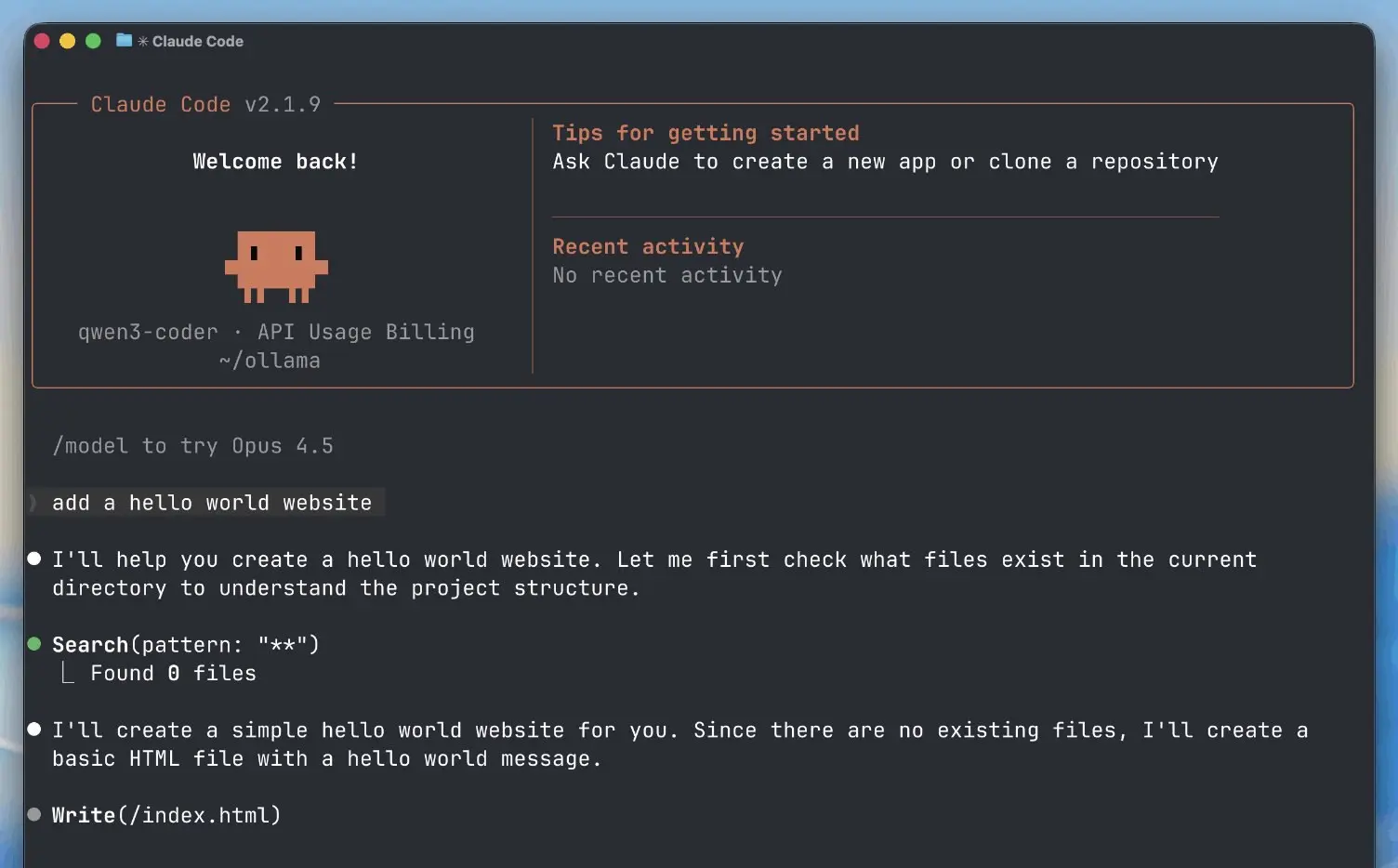This screenshot has height=868, width=1398.
Task: Click the prompt chevron before user input
Action: pos(33,503)
